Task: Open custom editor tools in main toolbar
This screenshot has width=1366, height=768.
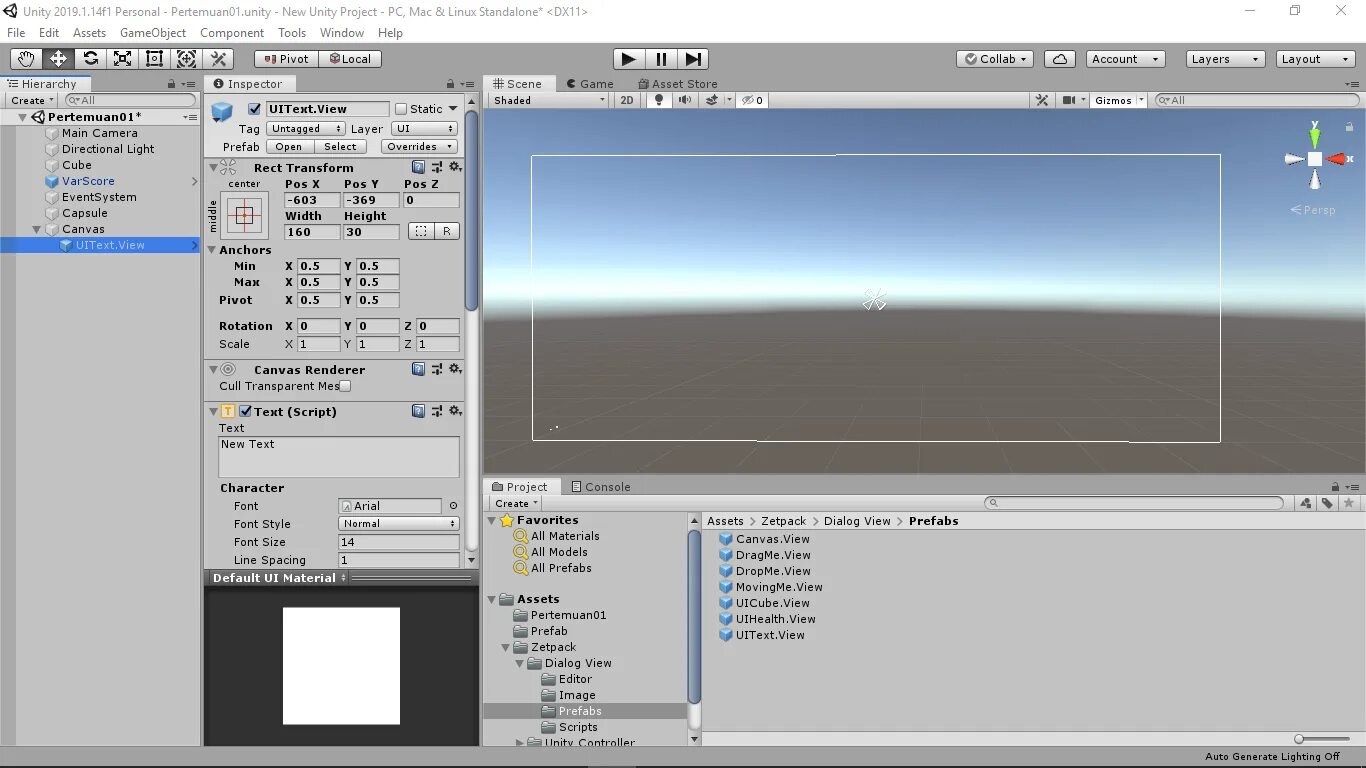Action: [x=218, y=59]
